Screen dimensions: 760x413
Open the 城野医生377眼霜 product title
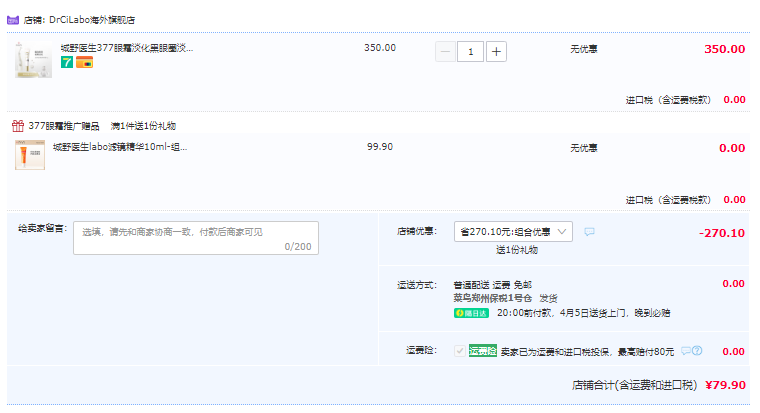[x=127, y=48]
